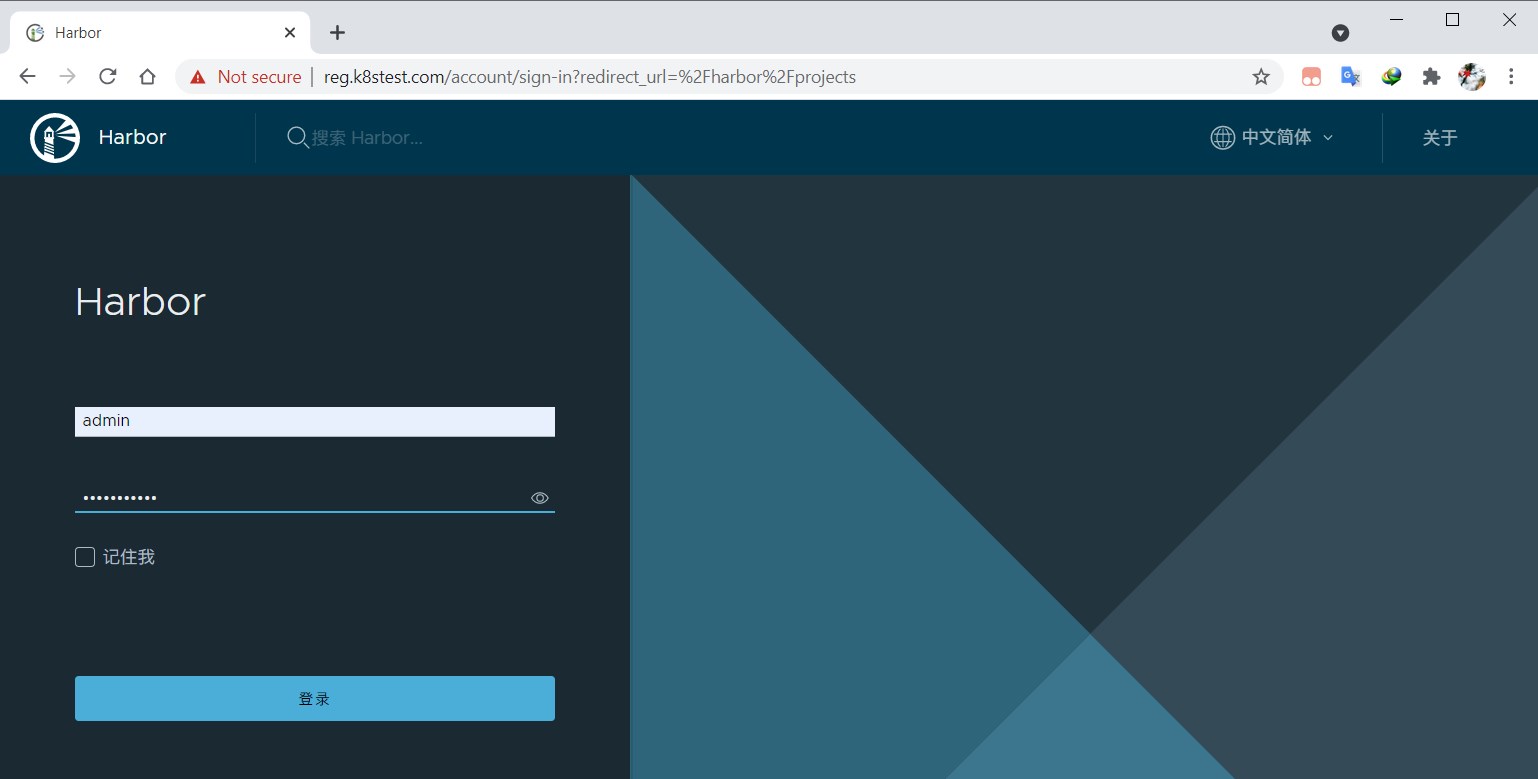Tick the 记住我 remember-me checkbox
The image size is (1538, 779).
point(85,557)
